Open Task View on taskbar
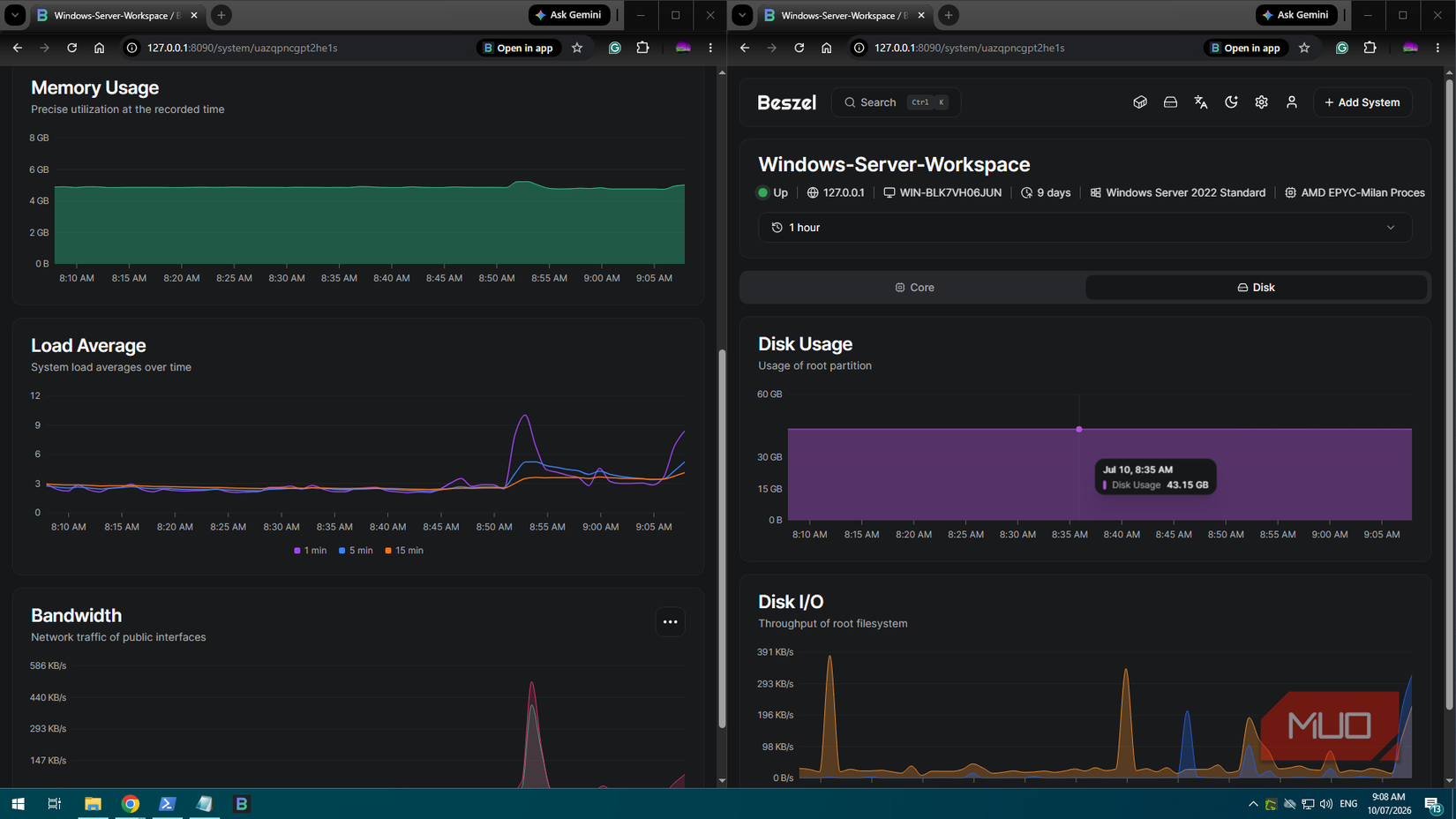The image size is (1456, 819). coord(55,804)
